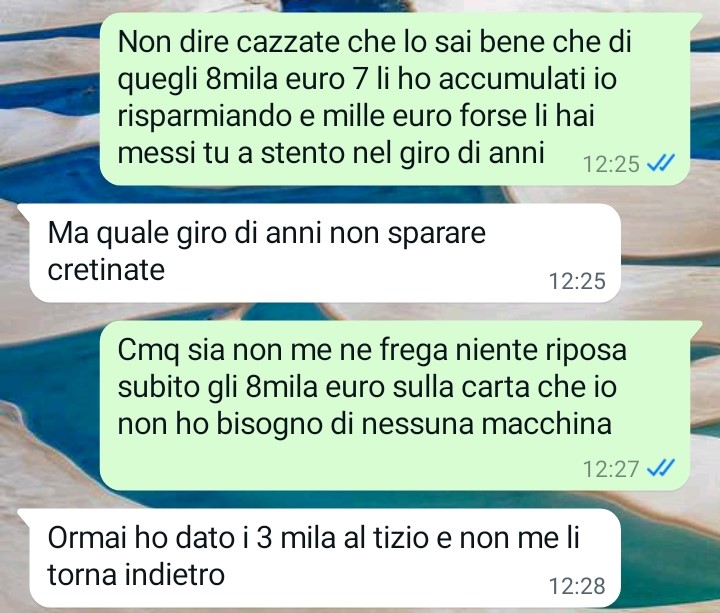720x613 pixels.
Task: Click the 12:27 timestamp
Action: [x=611, y=469]
